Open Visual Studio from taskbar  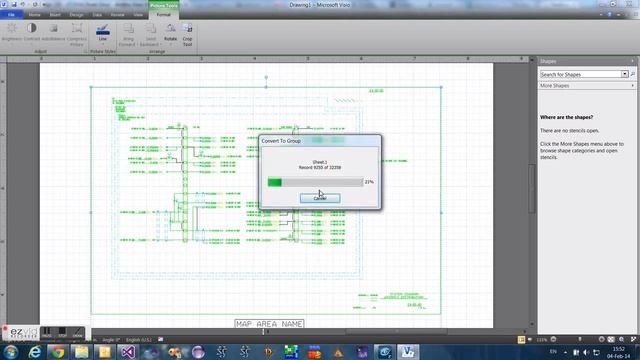pos(127,352)
